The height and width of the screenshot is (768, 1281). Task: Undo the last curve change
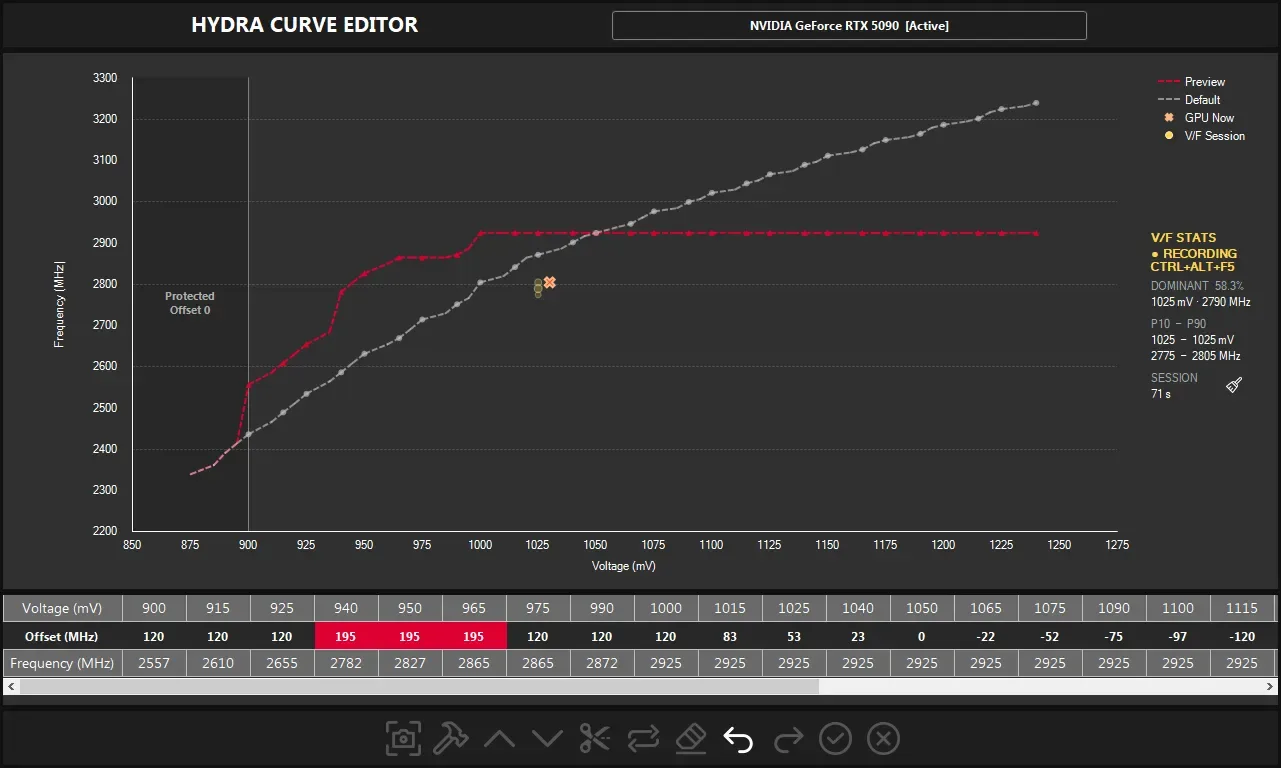coord(738,739)
